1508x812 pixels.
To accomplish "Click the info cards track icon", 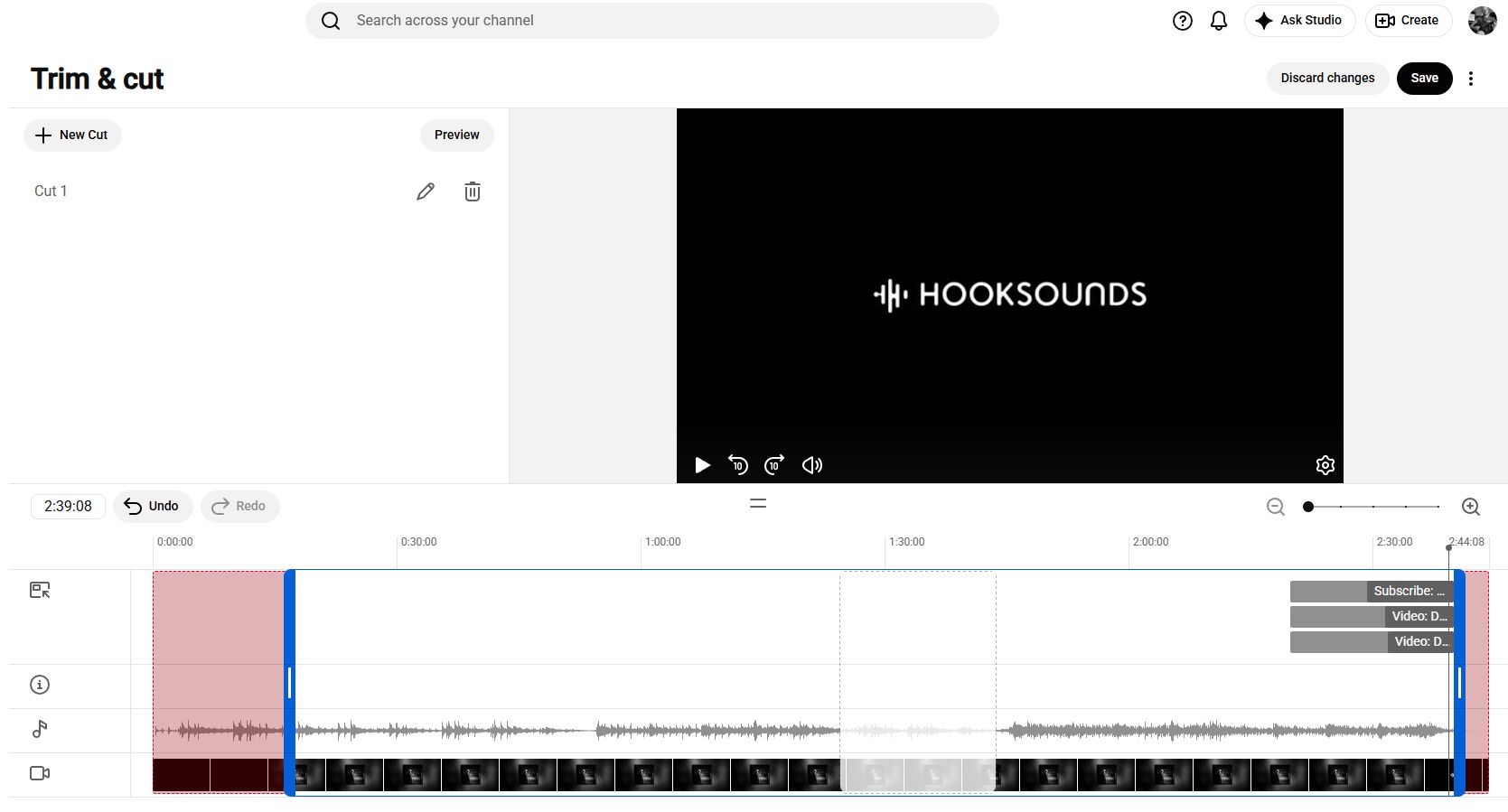I will (40, 685).
